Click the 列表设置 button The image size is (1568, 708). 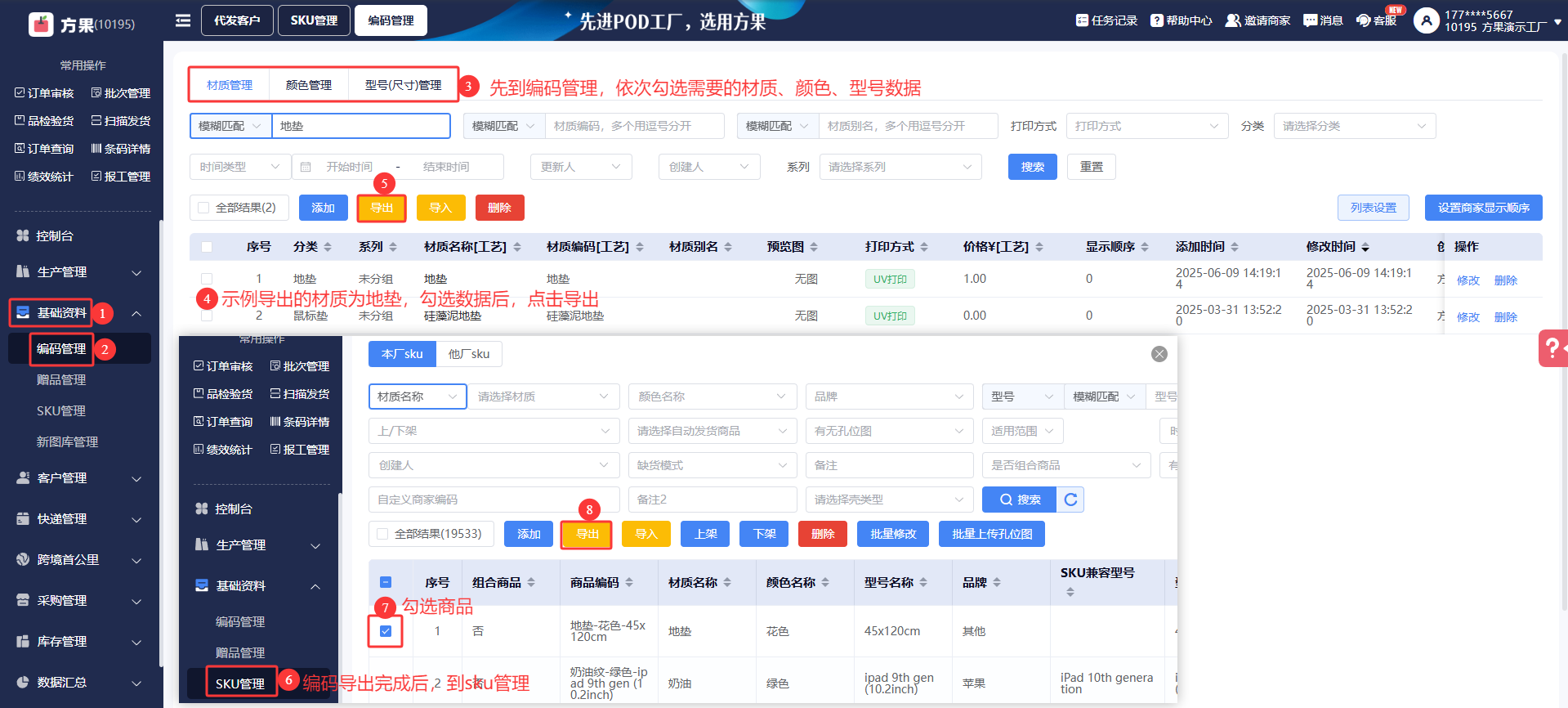coord(1374,208)
